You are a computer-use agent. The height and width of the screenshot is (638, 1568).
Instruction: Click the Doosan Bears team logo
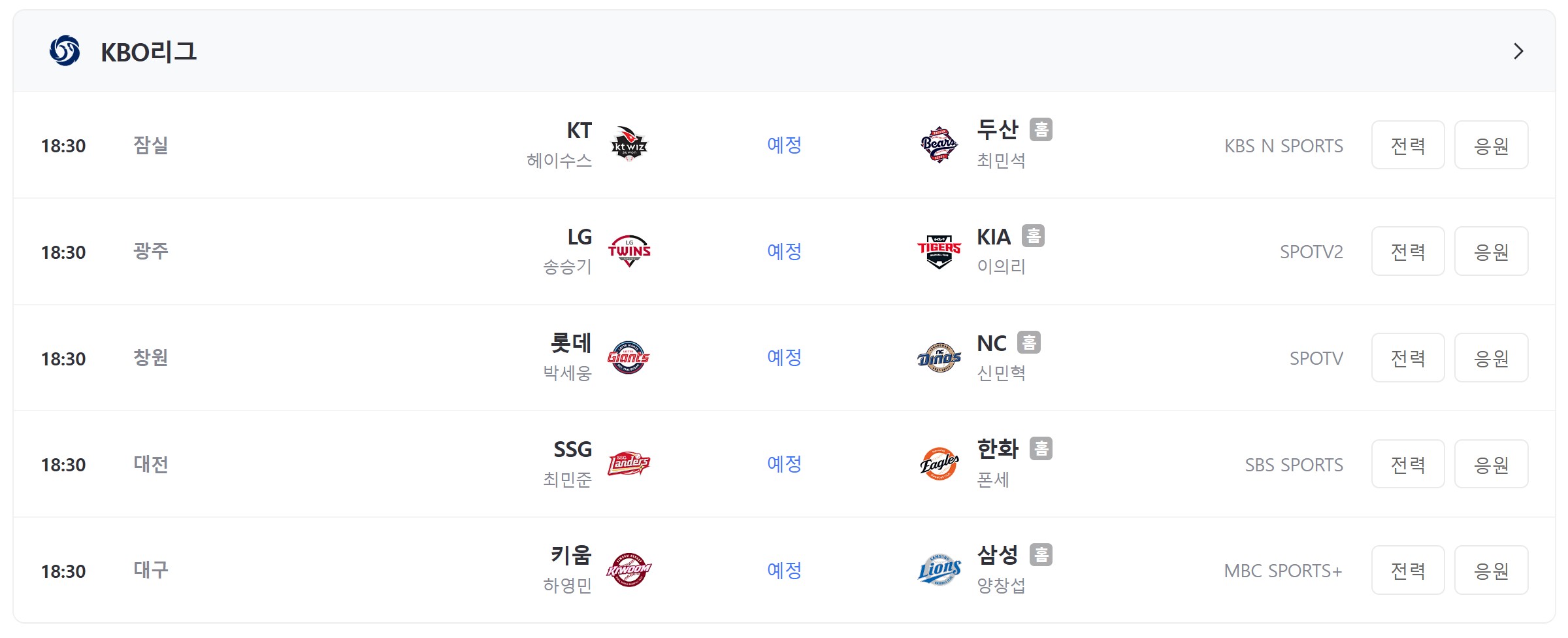(x=939, y=144)
